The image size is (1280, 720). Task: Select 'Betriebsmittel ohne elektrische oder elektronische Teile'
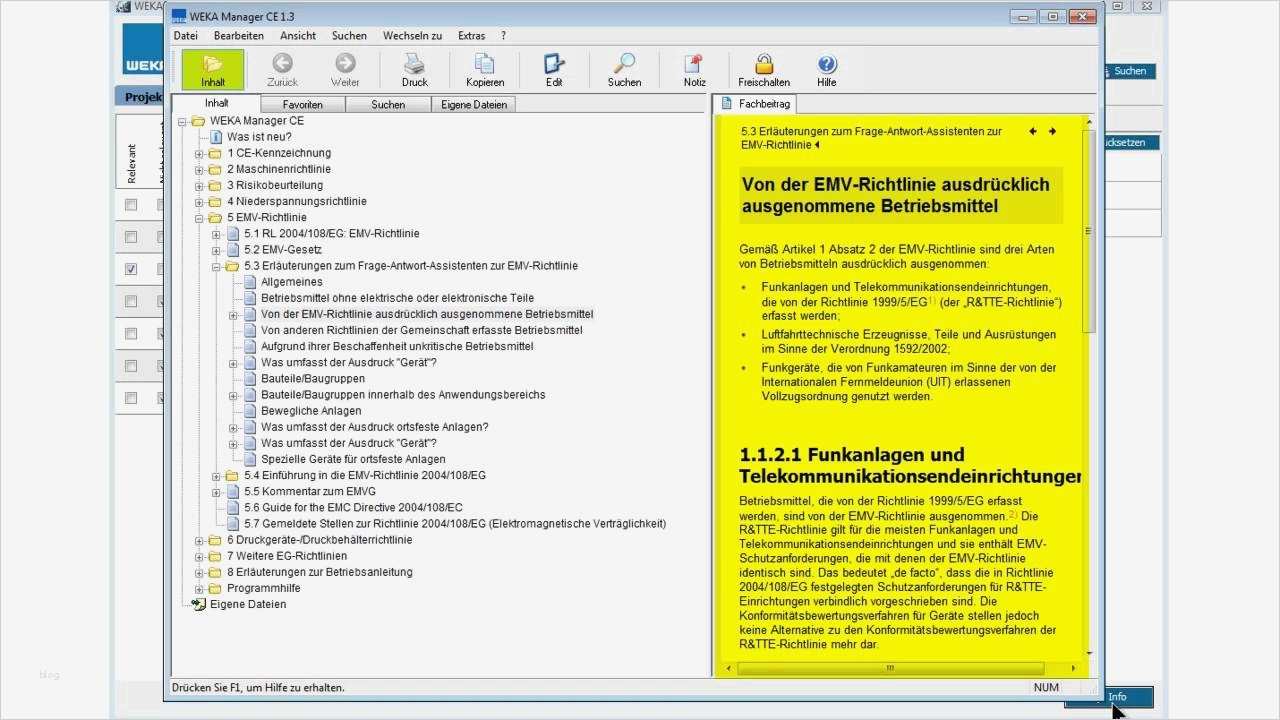click(x=397, y=298)
